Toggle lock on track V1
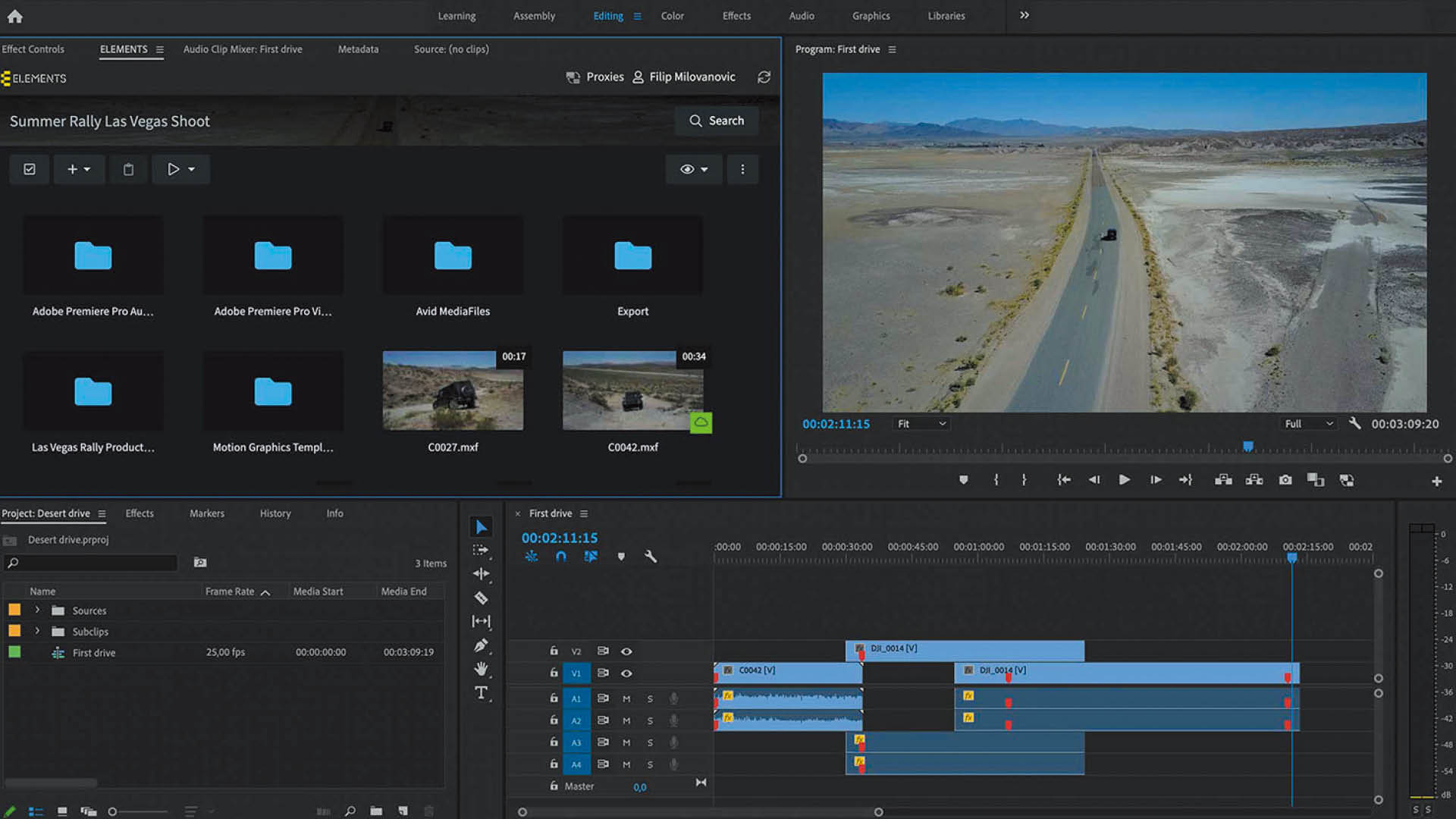1456x819 pixels. 554,673
